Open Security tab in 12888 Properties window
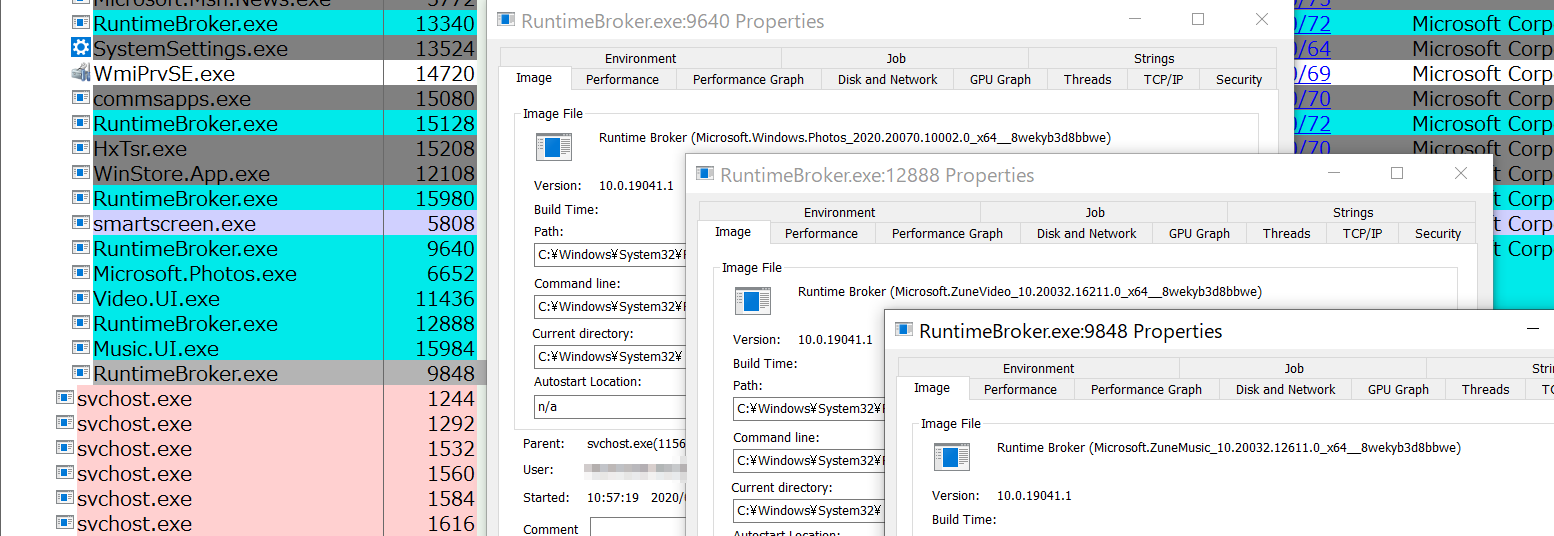Image resolution: width=1554 pixels, height=536 pixels. pyautogui.click(x=1438, y=233)
